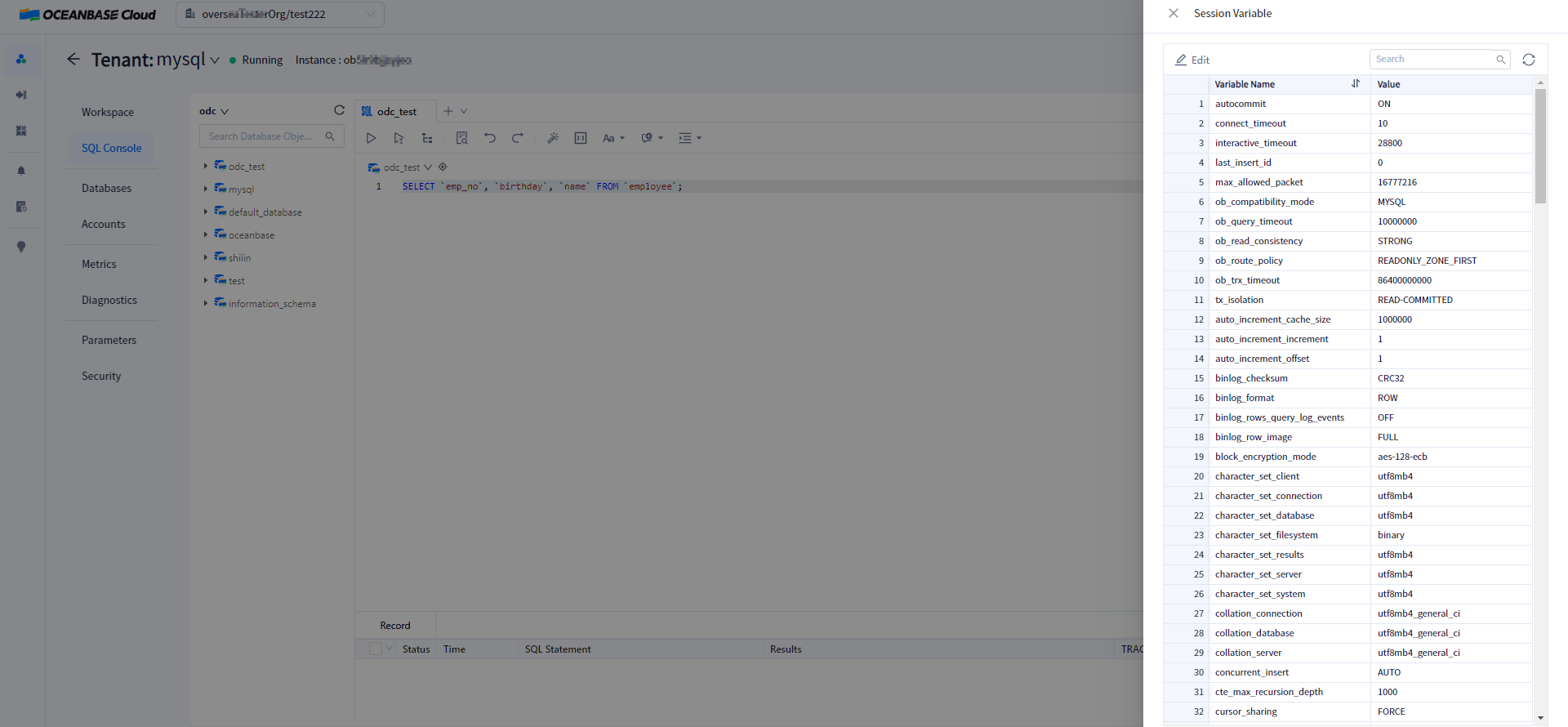Screen dimensions: 1568x727
Task: Open the Aa text case dropdown
Action: (613, 138)
